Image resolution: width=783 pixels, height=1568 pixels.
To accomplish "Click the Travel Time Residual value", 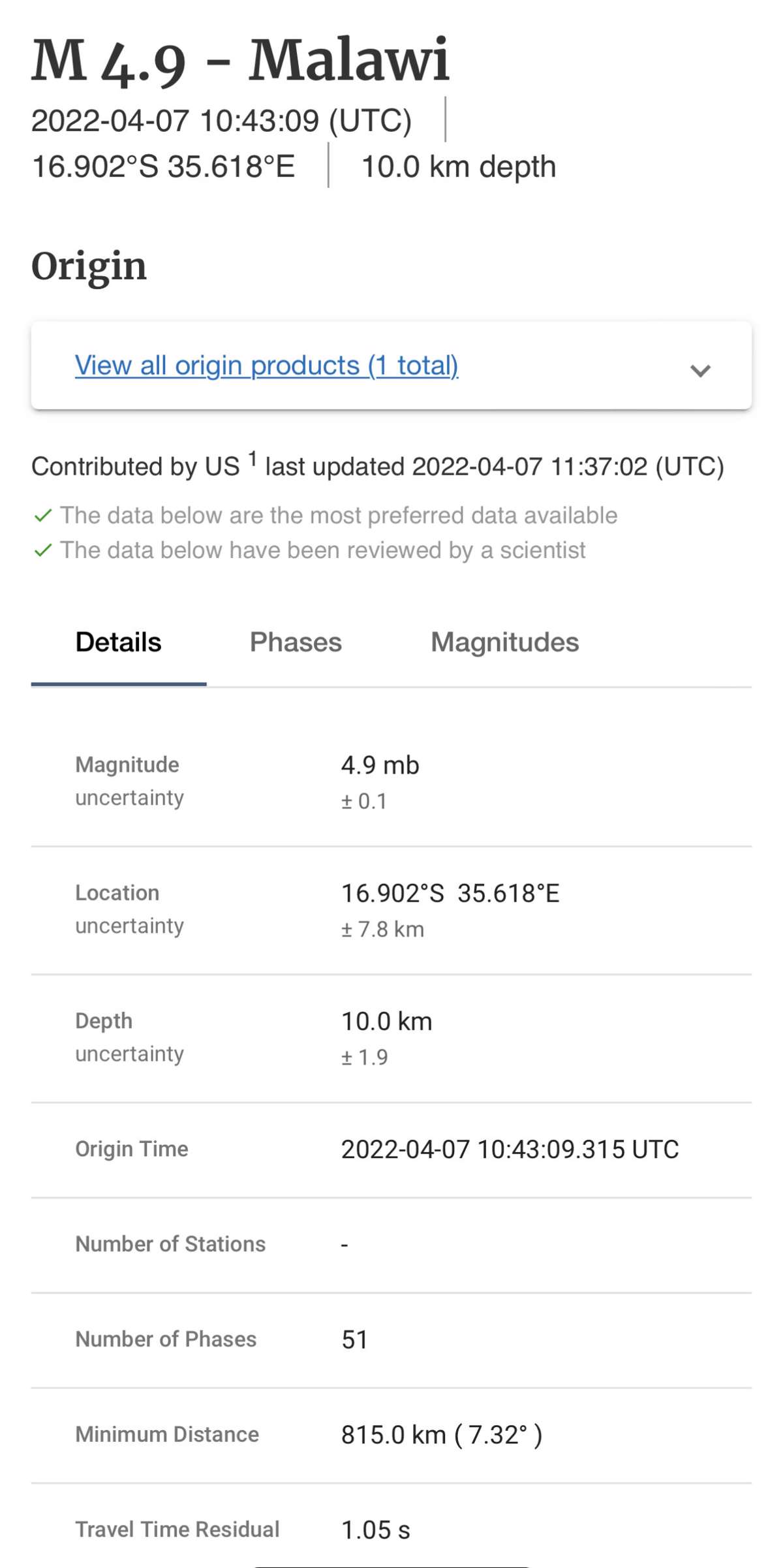I will pyautogui.click(x=375, y=1530).
